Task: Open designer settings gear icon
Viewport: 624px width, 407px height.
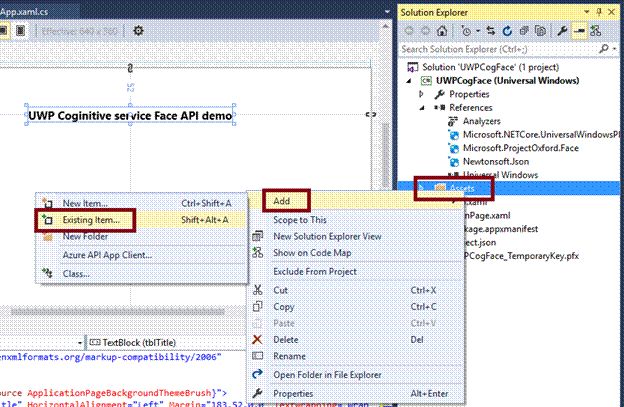Action: (x=138, y=30)
